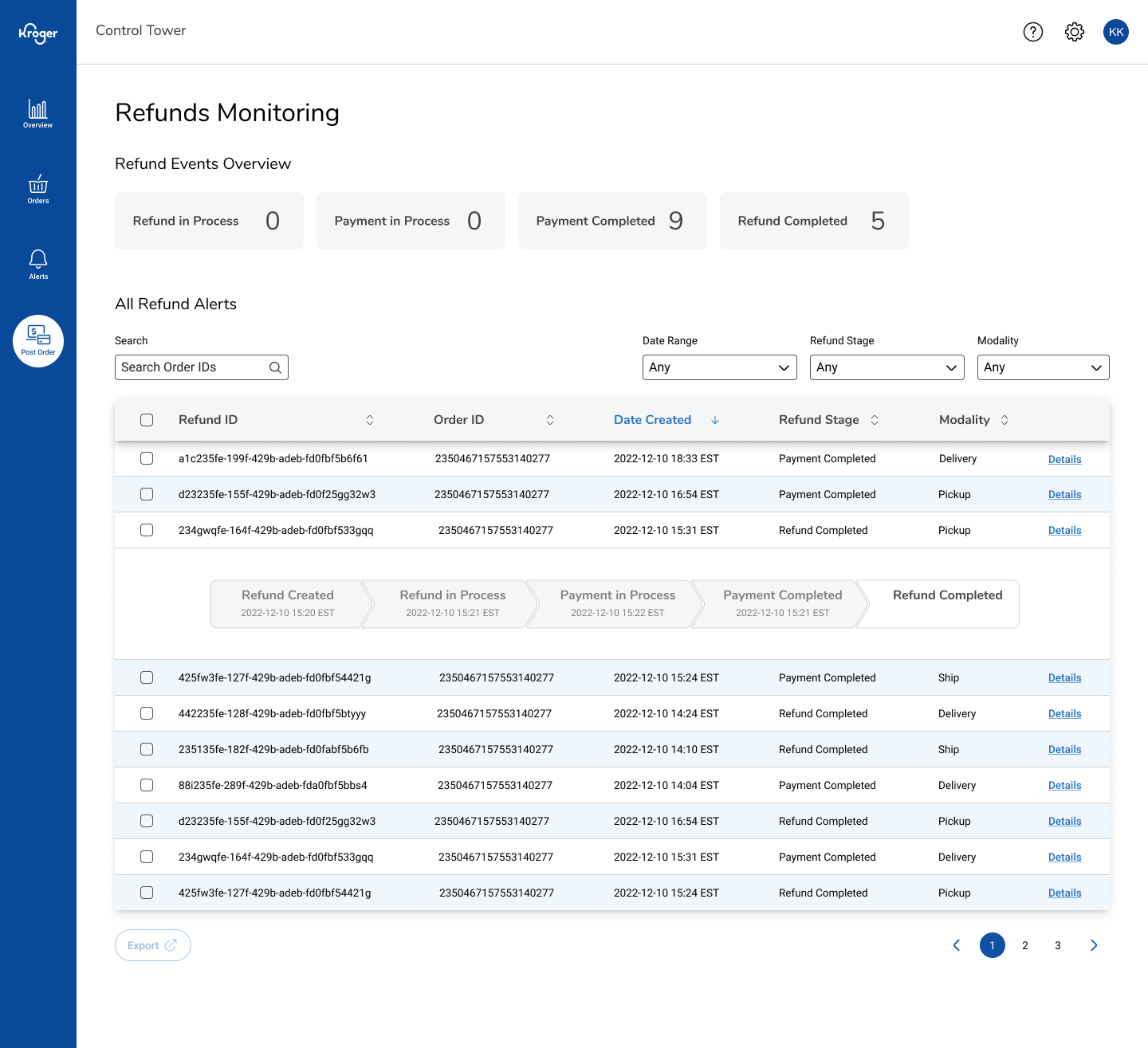
Task: Expand the Date Range dropdown
Action: pos(719,367)
